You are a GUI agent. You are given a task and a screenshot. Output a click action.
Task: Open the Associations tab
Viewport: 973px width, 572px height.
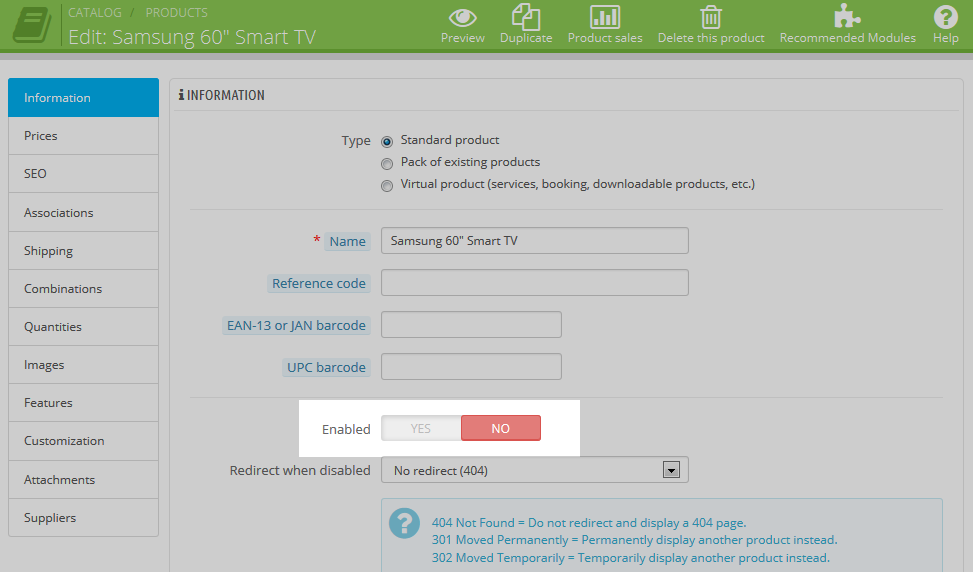pyautogui.click(x=83, y=212)
